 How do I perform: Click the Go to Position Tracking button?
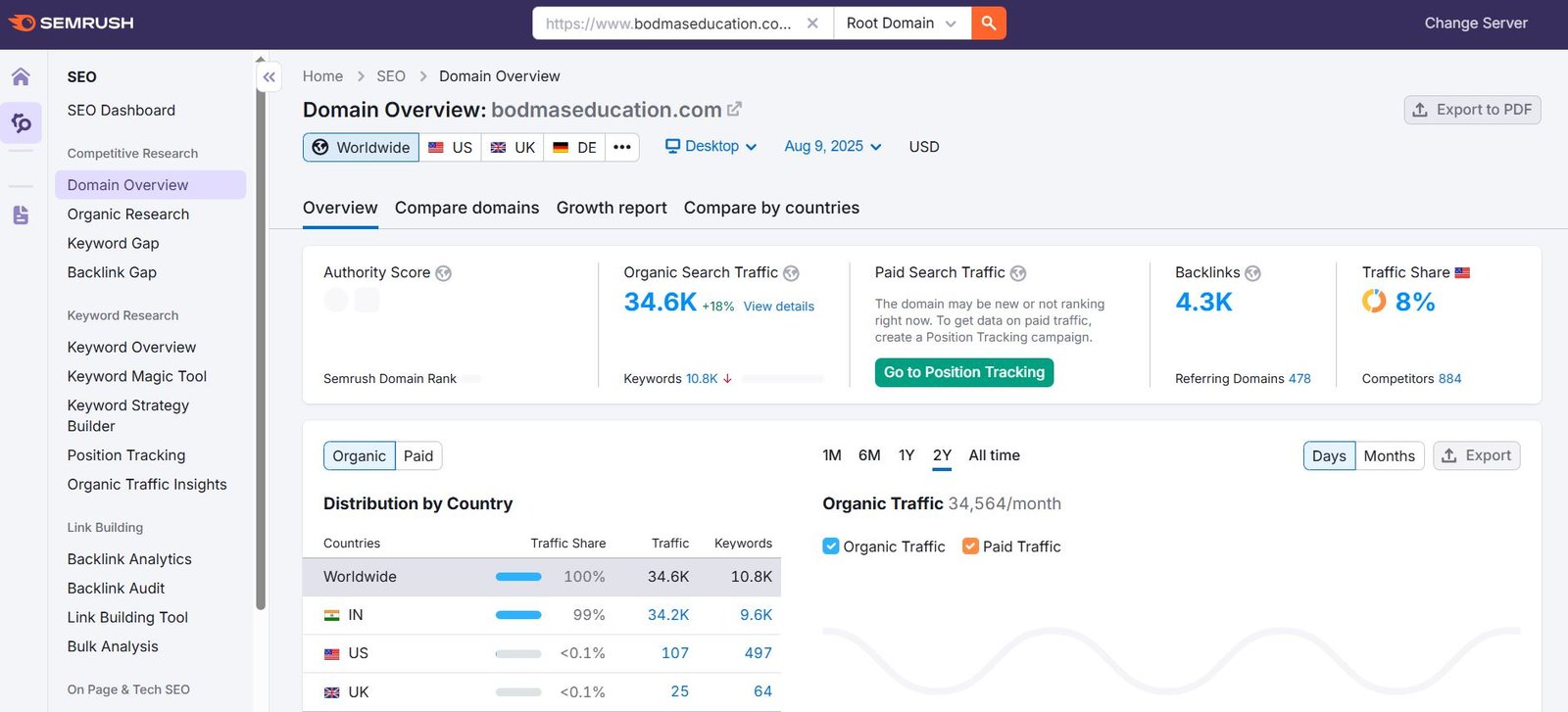click(964, 372)
